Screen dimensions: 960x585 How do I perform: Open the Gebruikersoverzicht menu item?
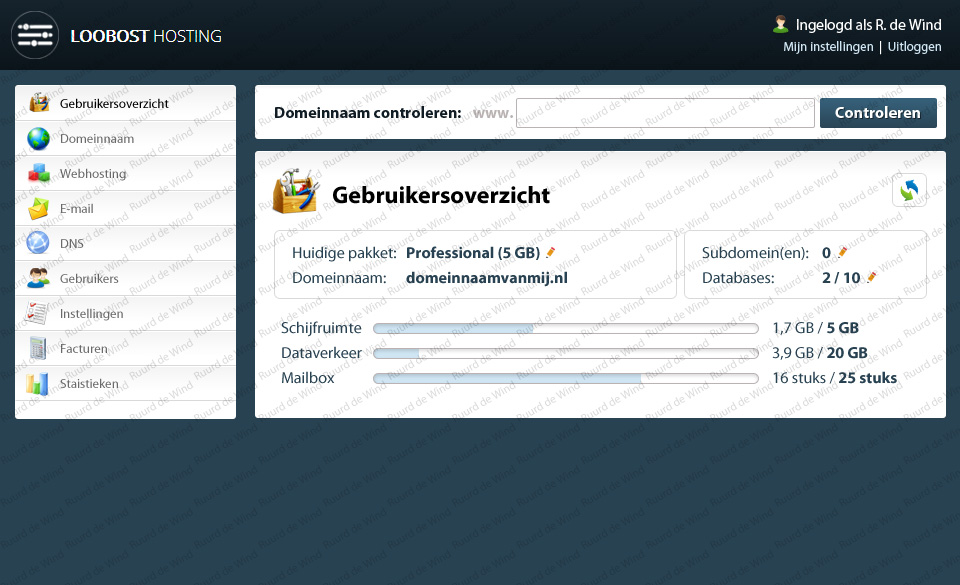[x=126, y=103]
